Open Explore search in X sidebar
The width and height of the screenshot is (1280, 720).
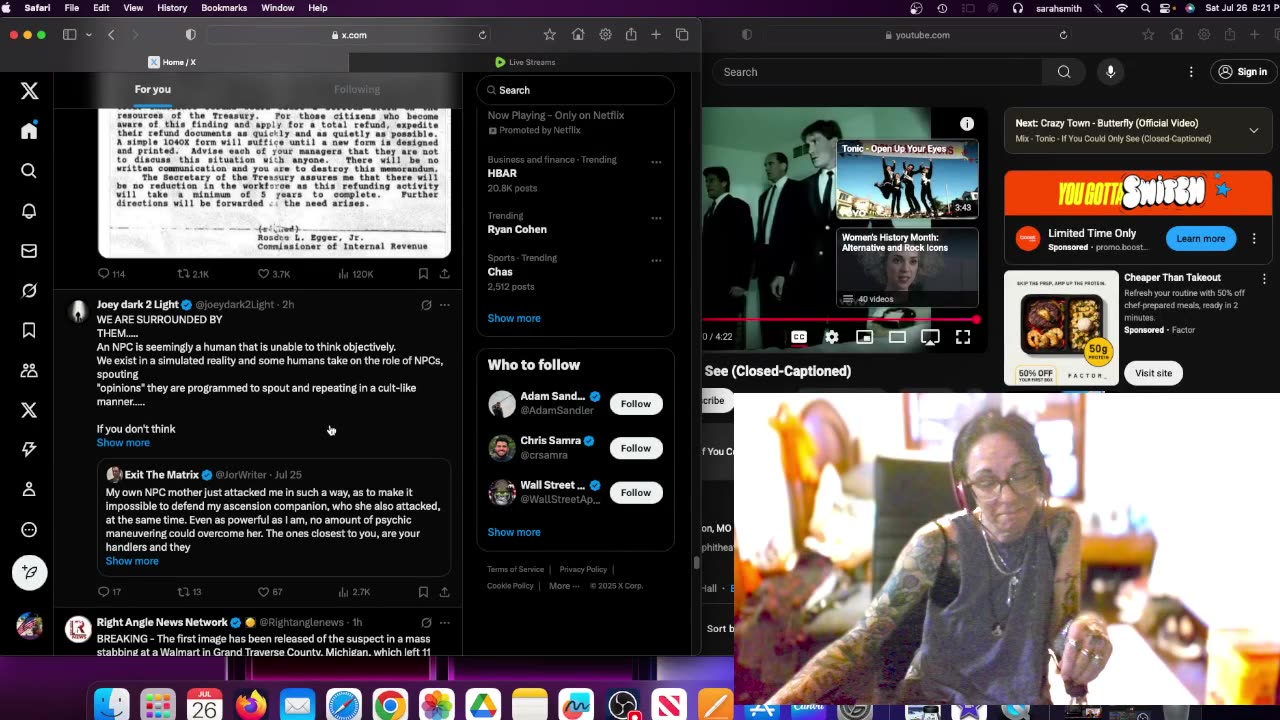coord(29,171)
